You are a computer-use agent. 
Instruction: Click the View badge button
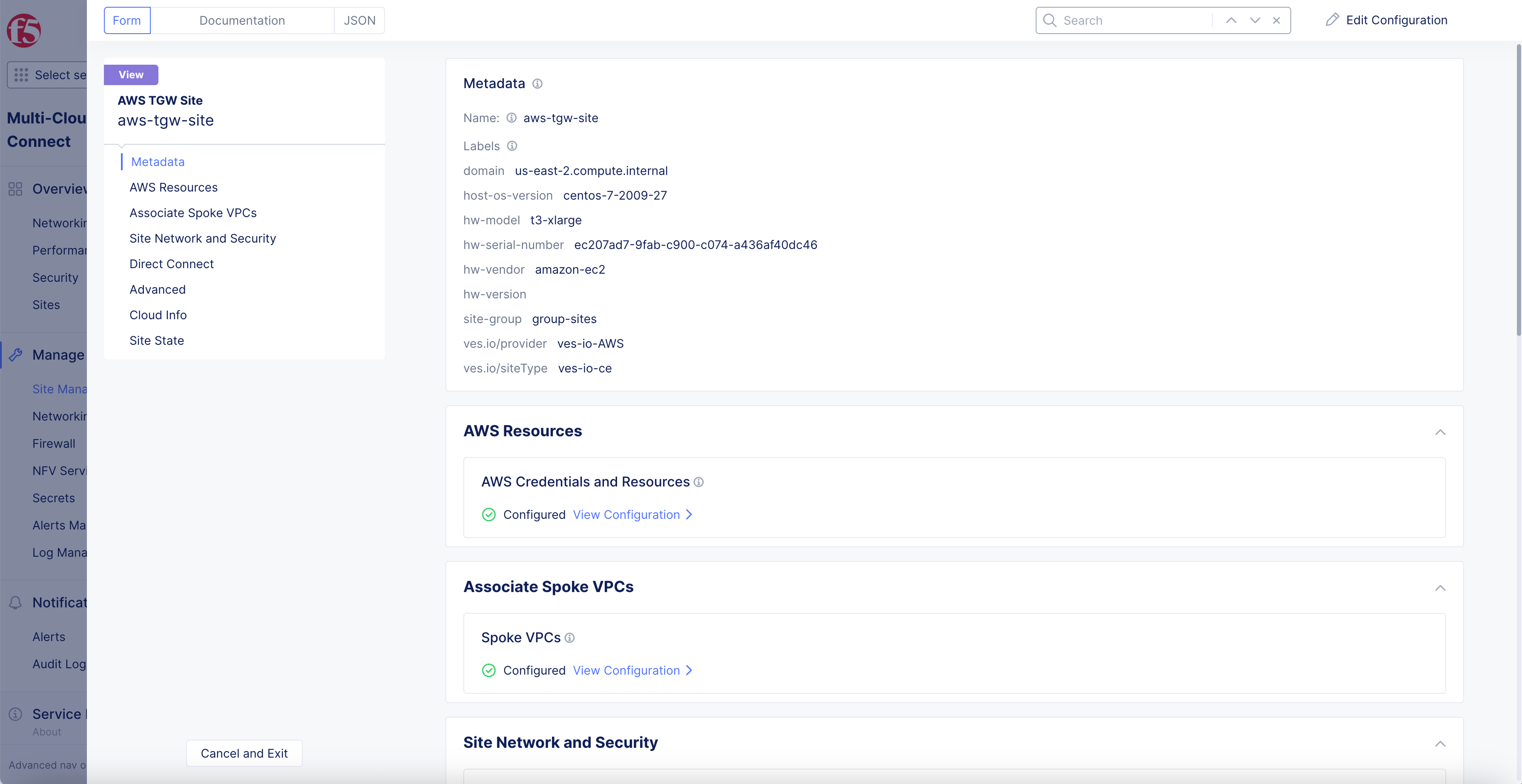[x=131, y=75]
